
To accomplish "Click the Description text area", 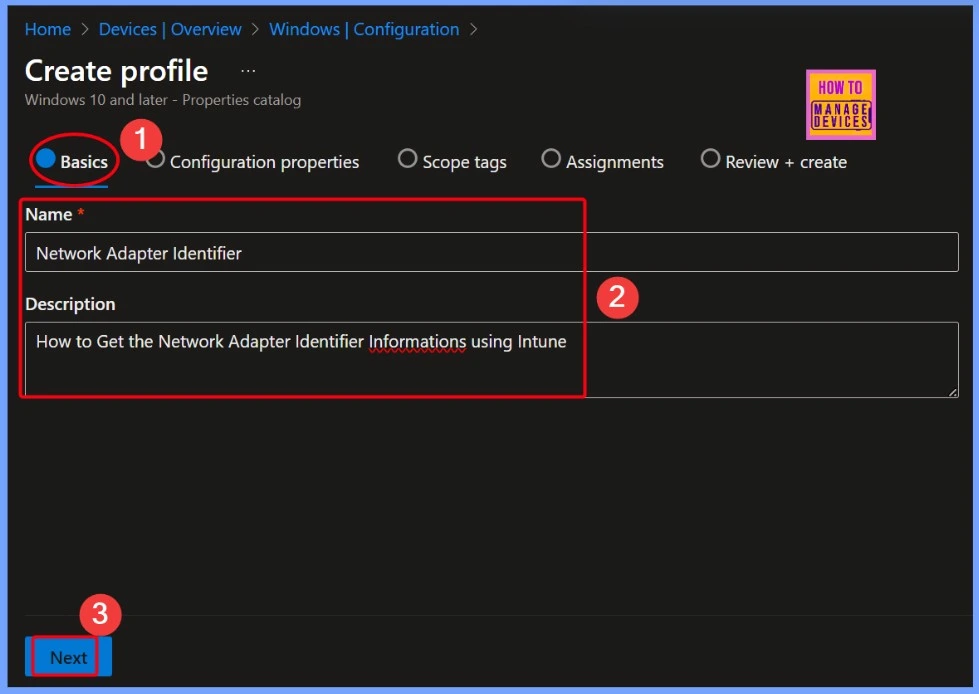I will (x=491, y=359).
